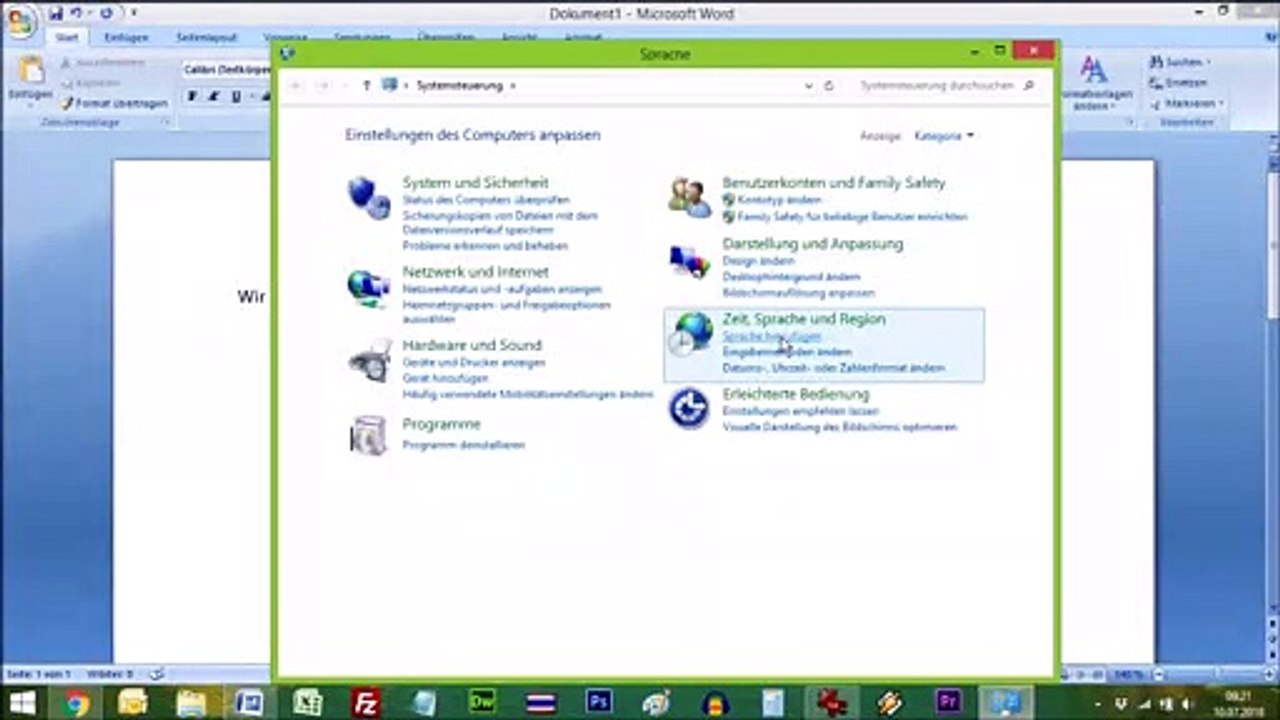
Task: Click the Windows Start button
Action: [22, 703]
